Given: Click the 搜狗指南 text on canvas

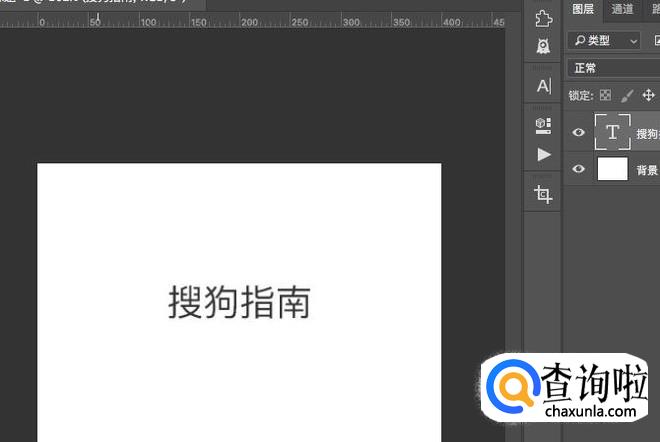Looking at the screenshot, I should (x=240, y=302).
